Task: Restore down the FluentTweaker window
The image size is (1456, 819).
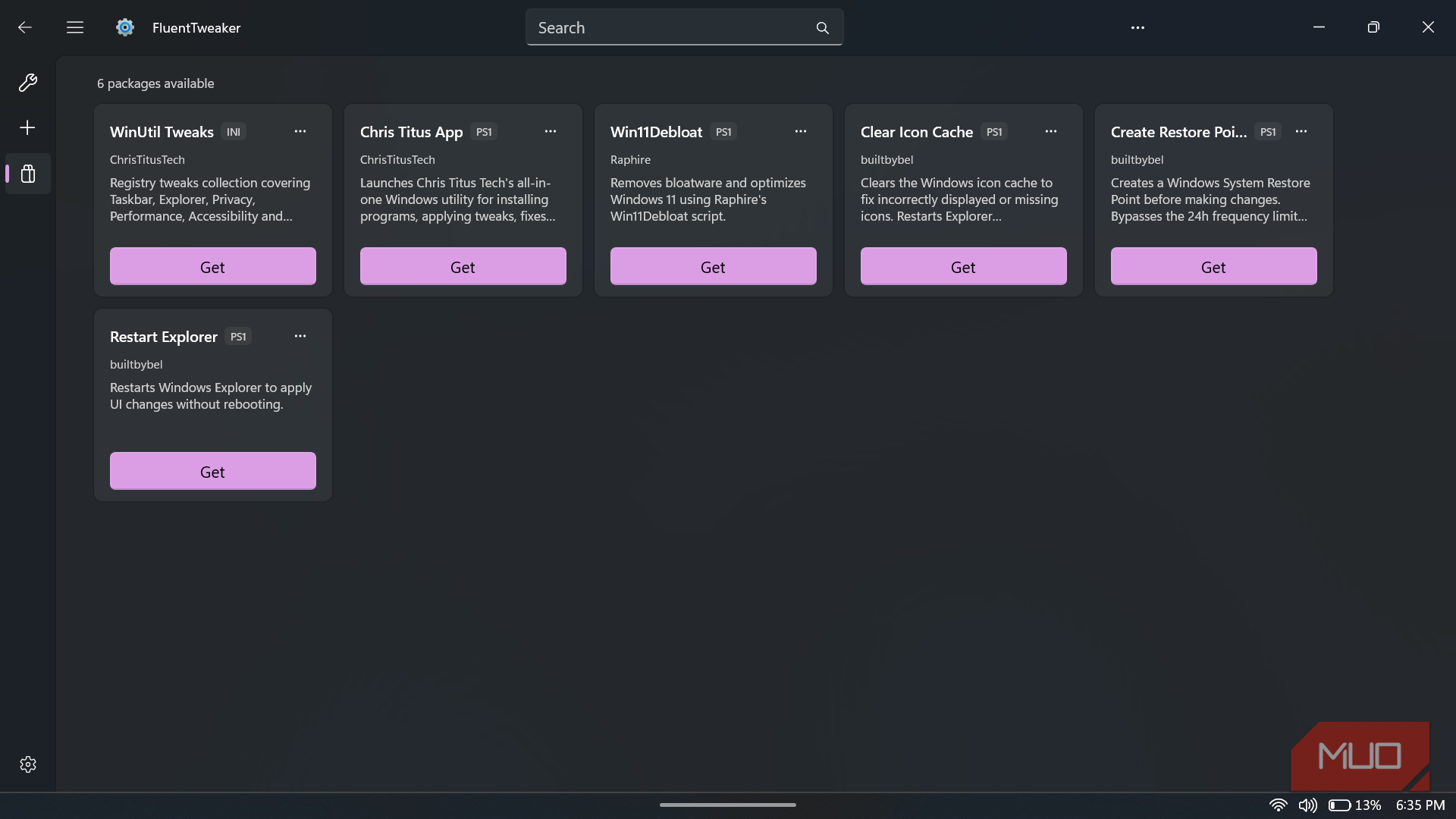Action: point(1373,27)
